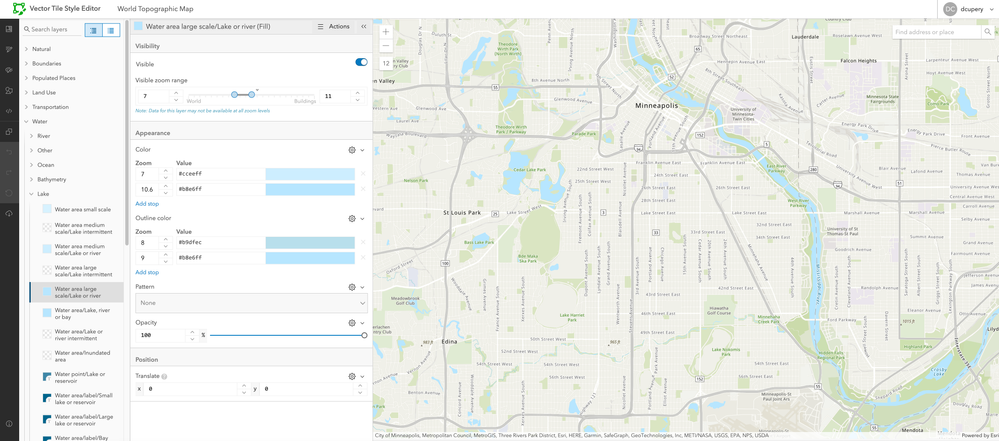Expand the Land Use group
Image resolution: width=999 pixels, height=441 pixels.
coord(26,92)
